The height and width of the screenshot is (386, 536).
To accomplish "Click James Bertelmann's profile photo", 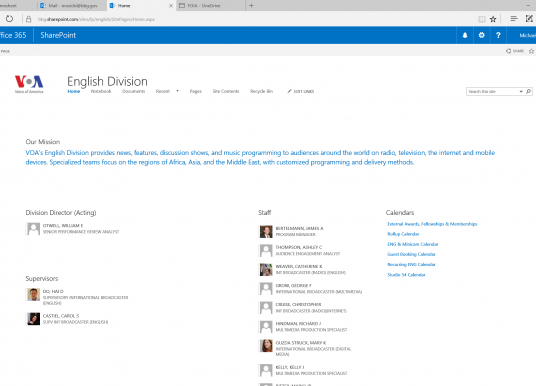I will tap(266, 231).
